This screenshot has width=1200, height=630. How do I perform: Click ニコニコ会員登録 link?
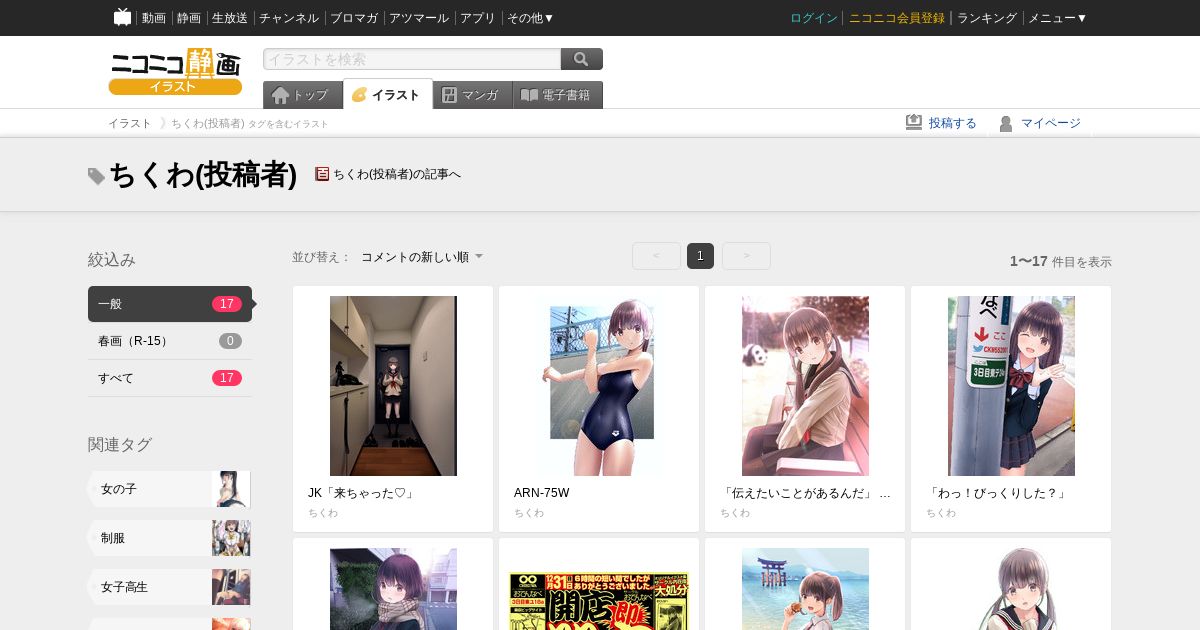[x=897, y=18]
